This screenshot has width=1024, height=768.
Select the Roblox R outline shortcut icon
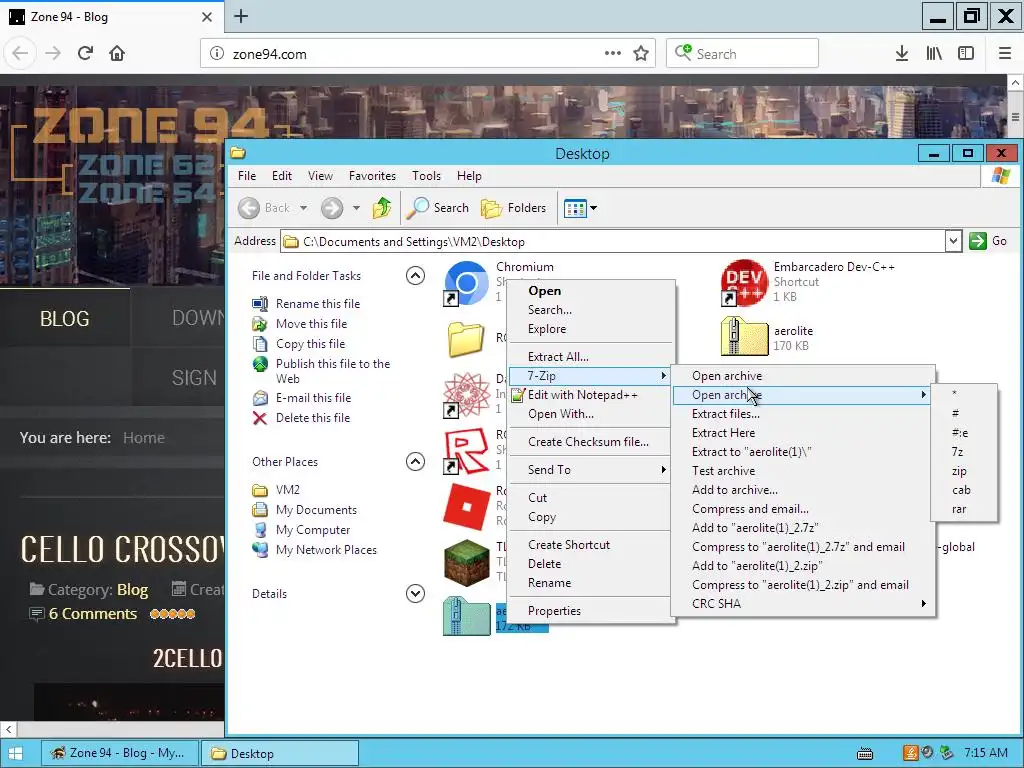click(x=466, y=451)
